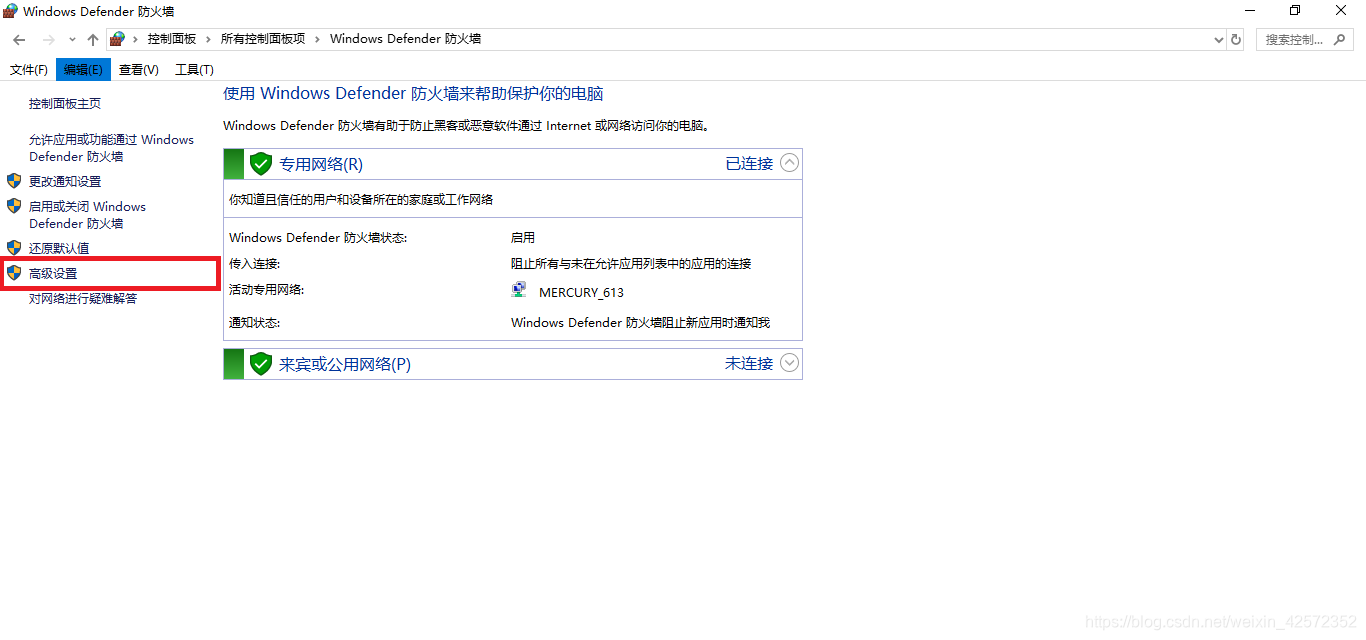
Task: Click the 专用网络(R) header title
Action: tap(321, 164)
